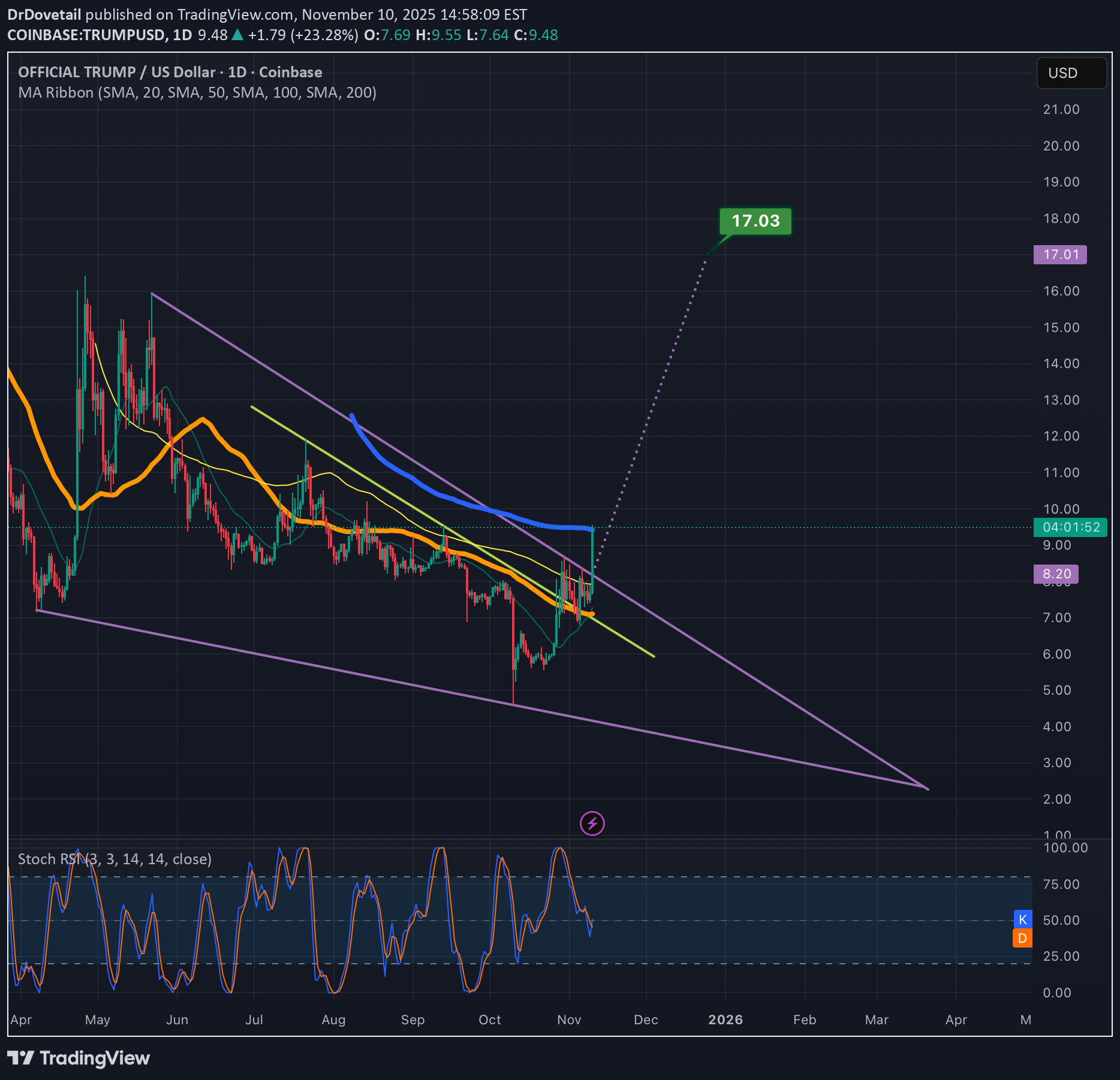Click the purple 17.01 price axis tag
The image size is (1120, 1080).
click(x=1060, y=255)
